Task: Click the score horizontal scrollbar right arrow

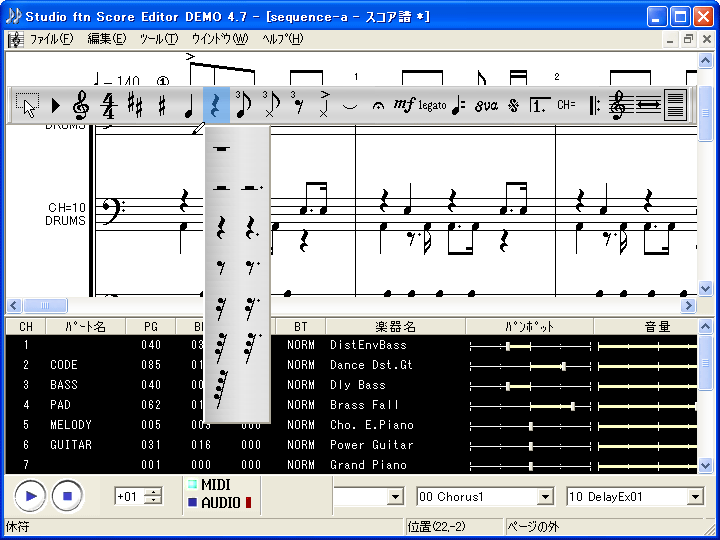Action: [x=688, y=305]
